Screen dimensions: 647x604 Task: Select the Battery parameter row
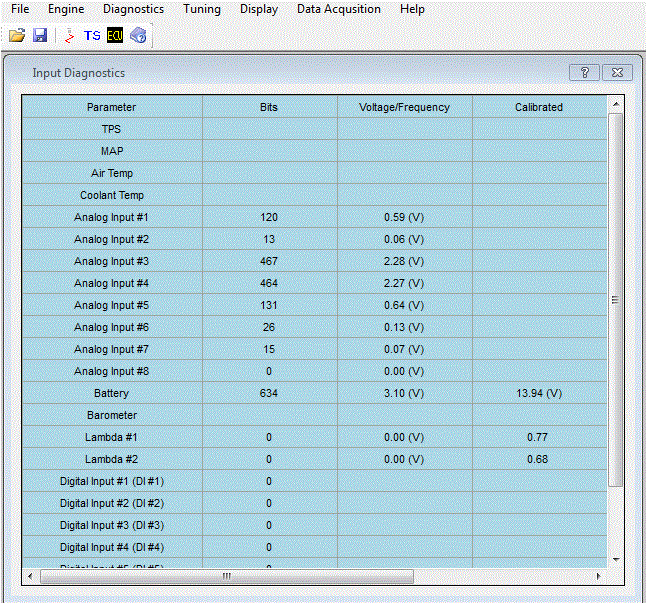tap(314, 393)
